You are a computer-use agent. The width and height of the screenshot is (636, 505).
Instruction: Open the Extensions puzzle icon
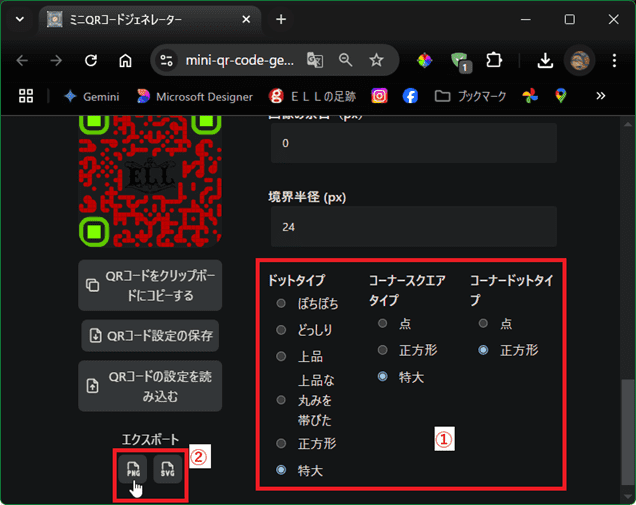click(x=493, y=60)
